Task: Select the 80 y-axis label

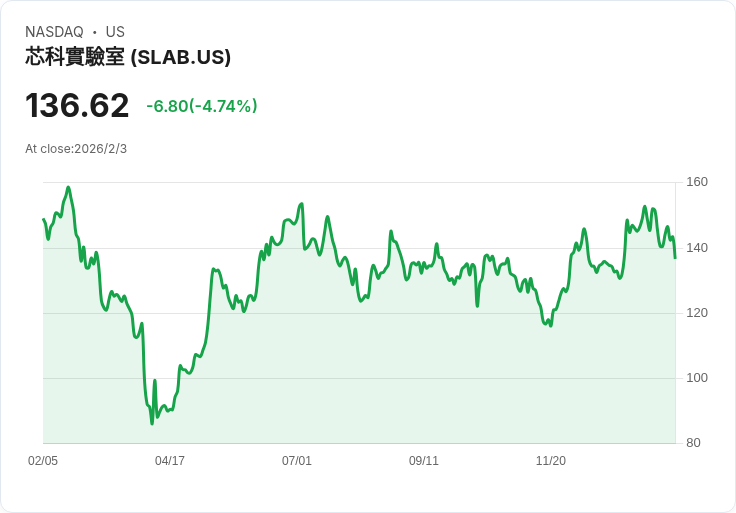Action: click(694, 443)
